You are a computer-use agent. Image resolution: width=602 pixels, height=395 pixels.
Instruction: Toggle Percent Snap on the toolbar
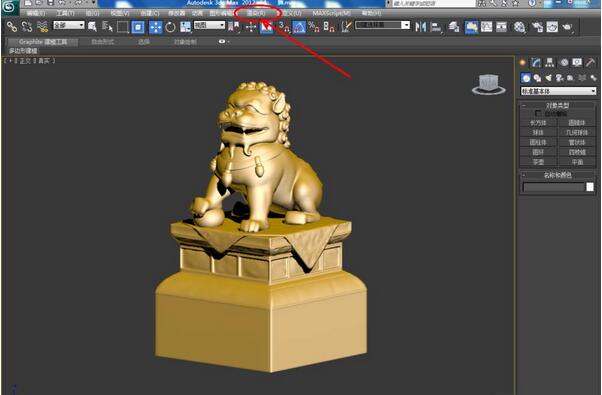click(314, 27)
